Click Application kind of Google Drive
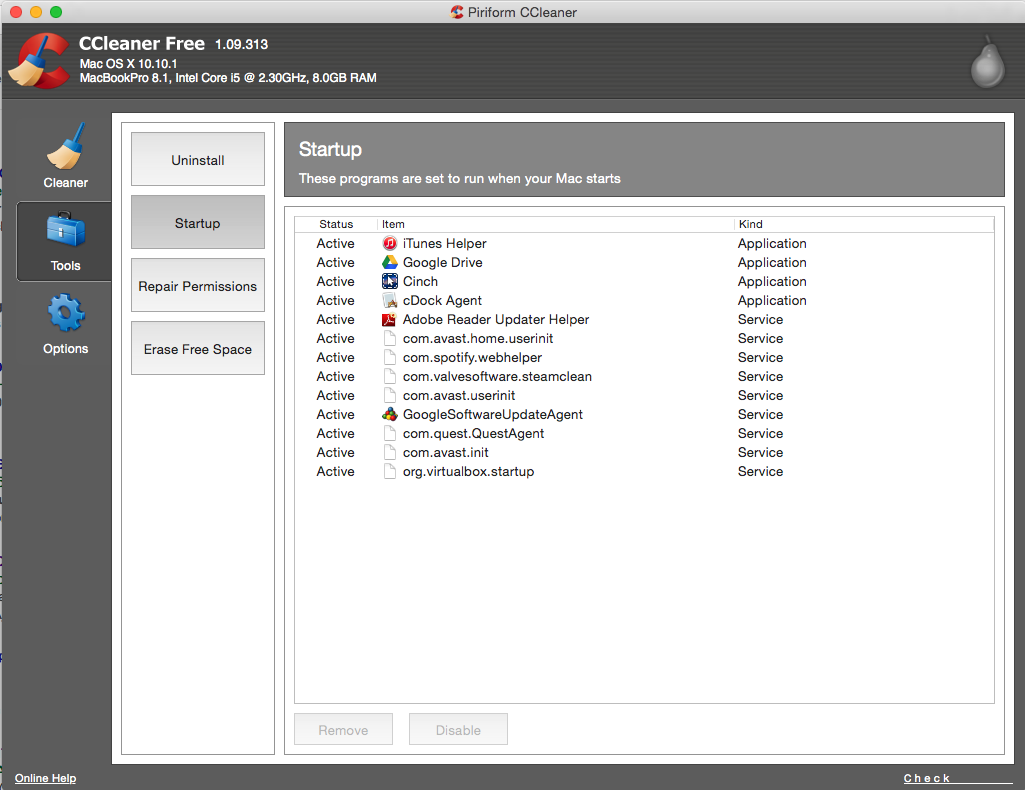The image size is (1025, 790). pos(772,262)
